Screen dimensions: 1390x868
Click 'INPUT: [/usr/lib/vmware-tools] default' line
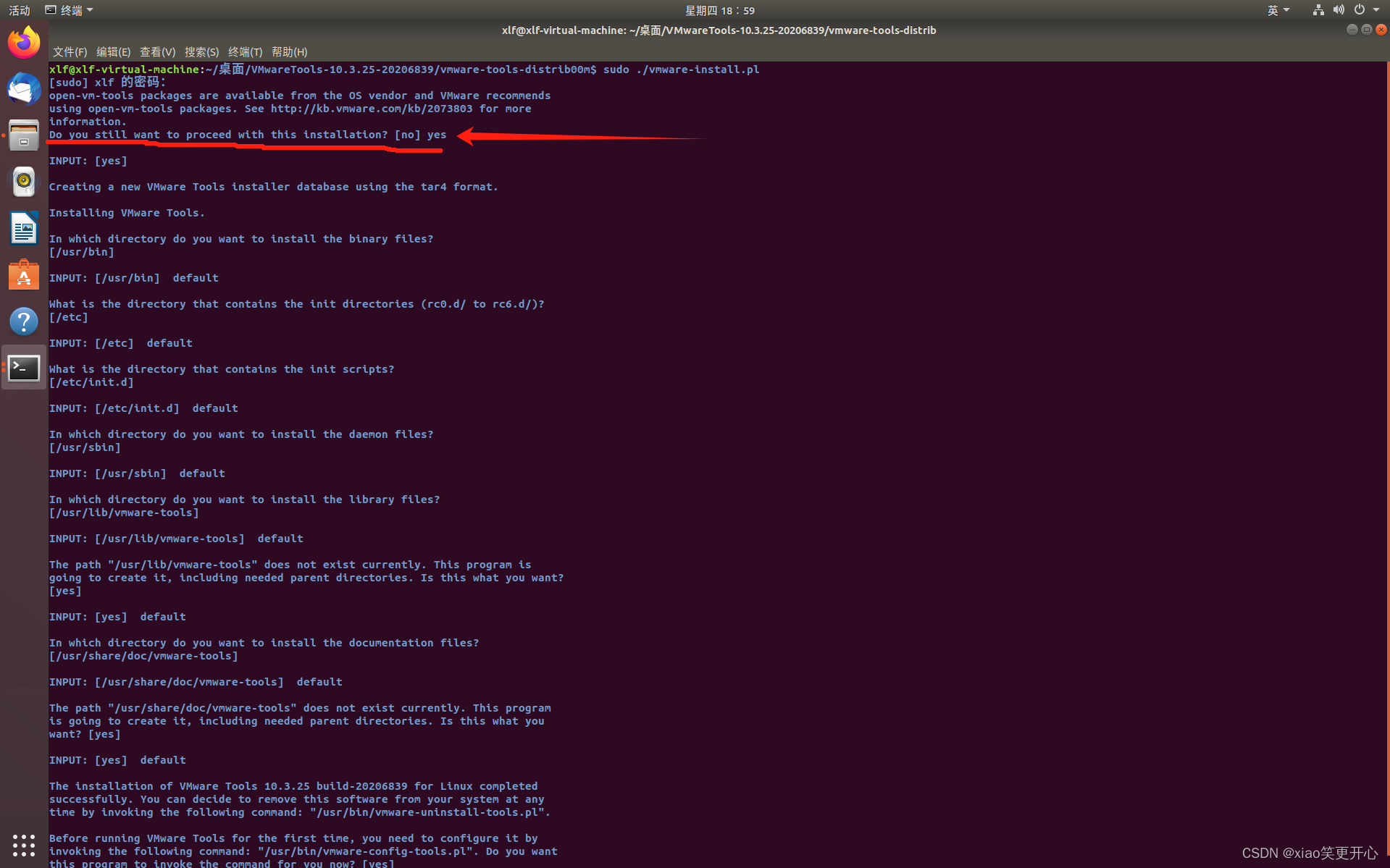click(x=176, y=539)
